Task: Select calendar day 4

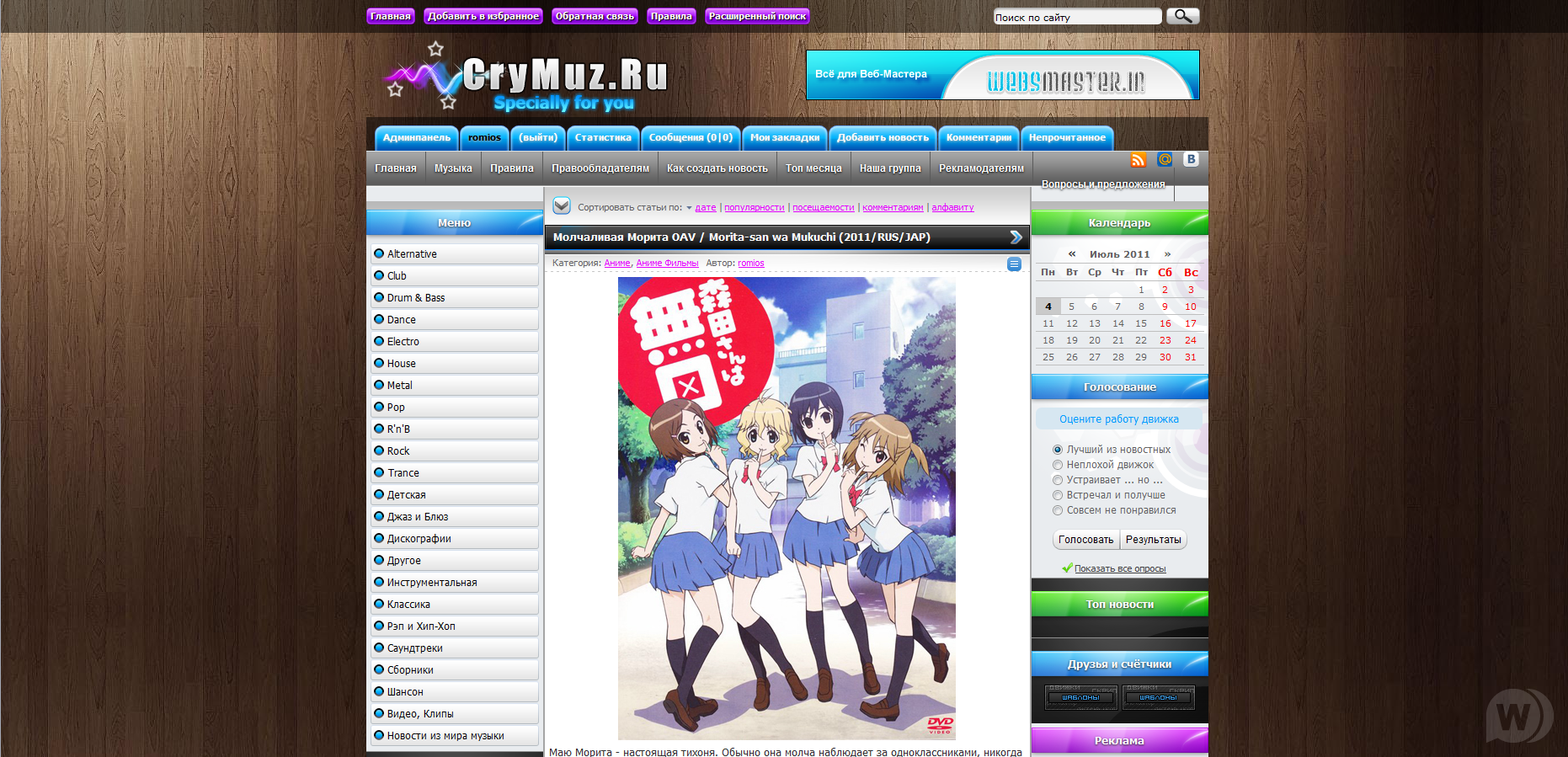Action: pos(1048,307)
